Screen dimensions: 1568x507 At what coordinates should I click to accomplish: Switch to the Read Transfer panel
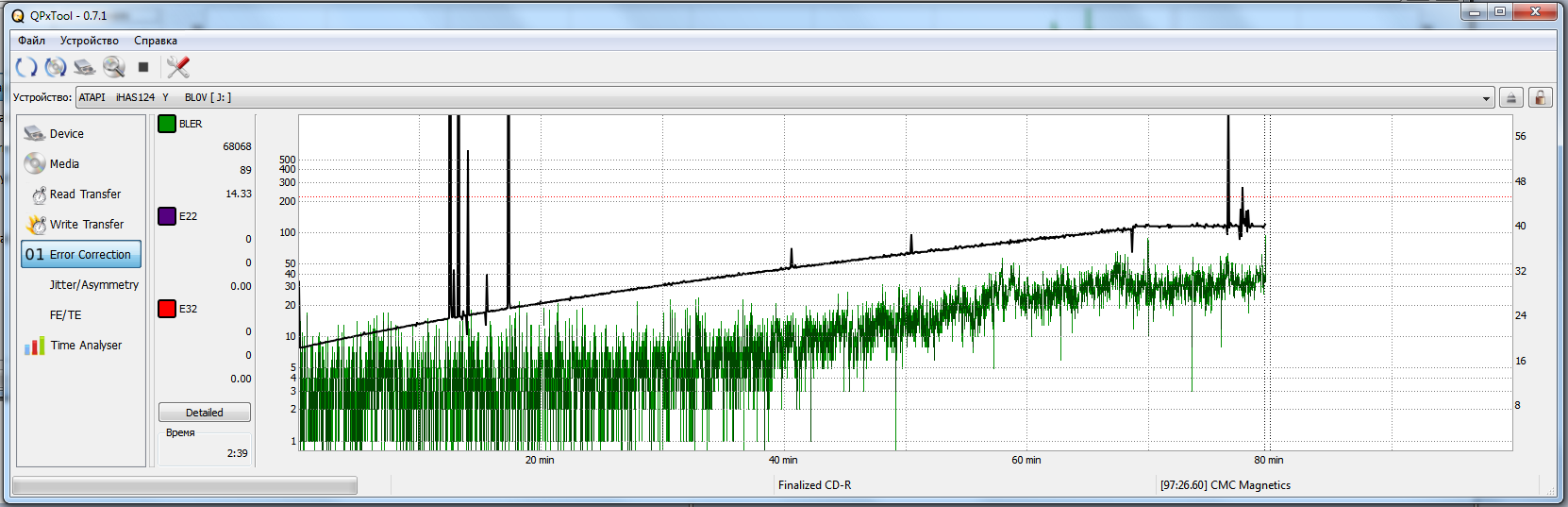click(85, 194)
